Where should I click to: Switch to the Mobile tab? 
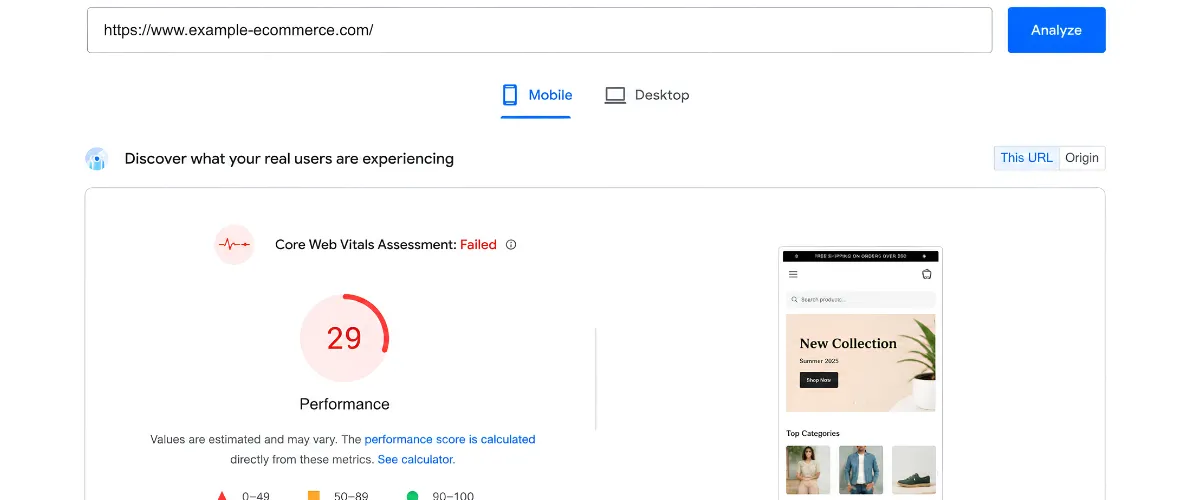click(536, 95)
